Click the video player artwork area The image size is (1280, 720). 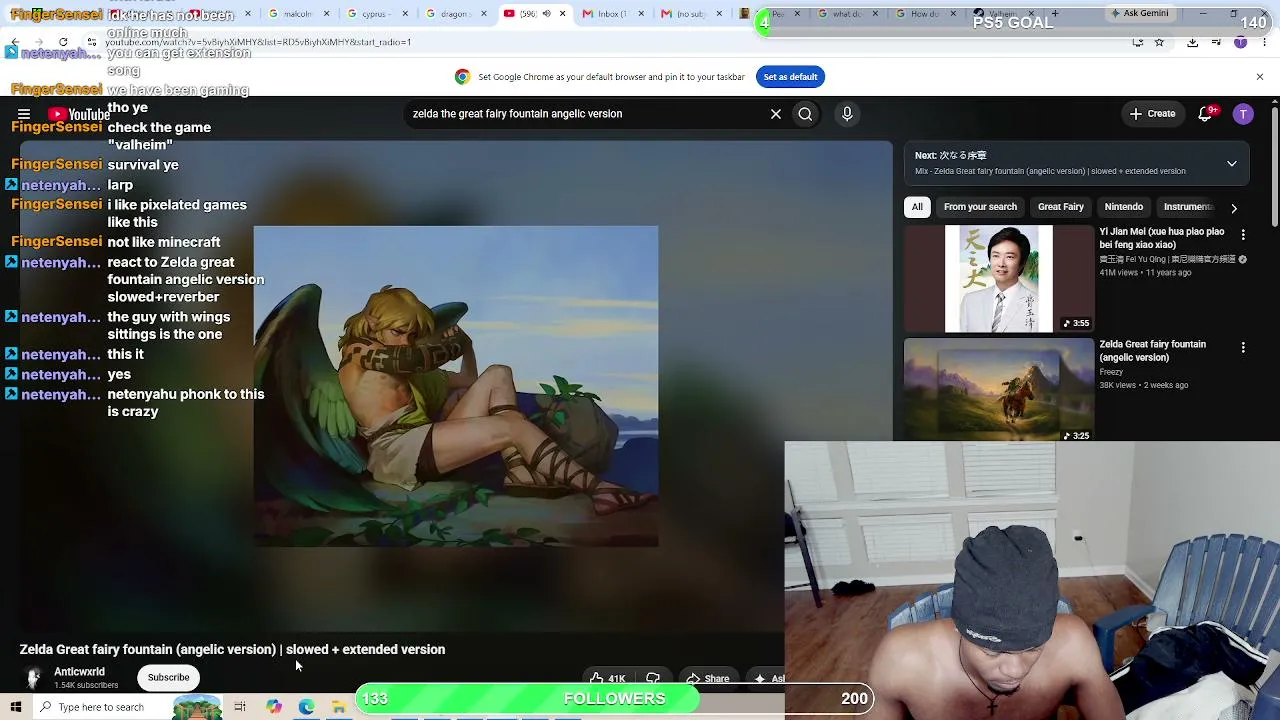[456, 386]
